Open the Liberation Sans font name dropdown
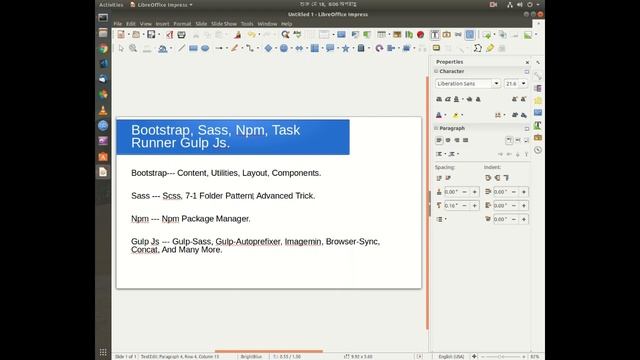Image resolution: width=640 pixels, height=360 pixels. point(496,84)
